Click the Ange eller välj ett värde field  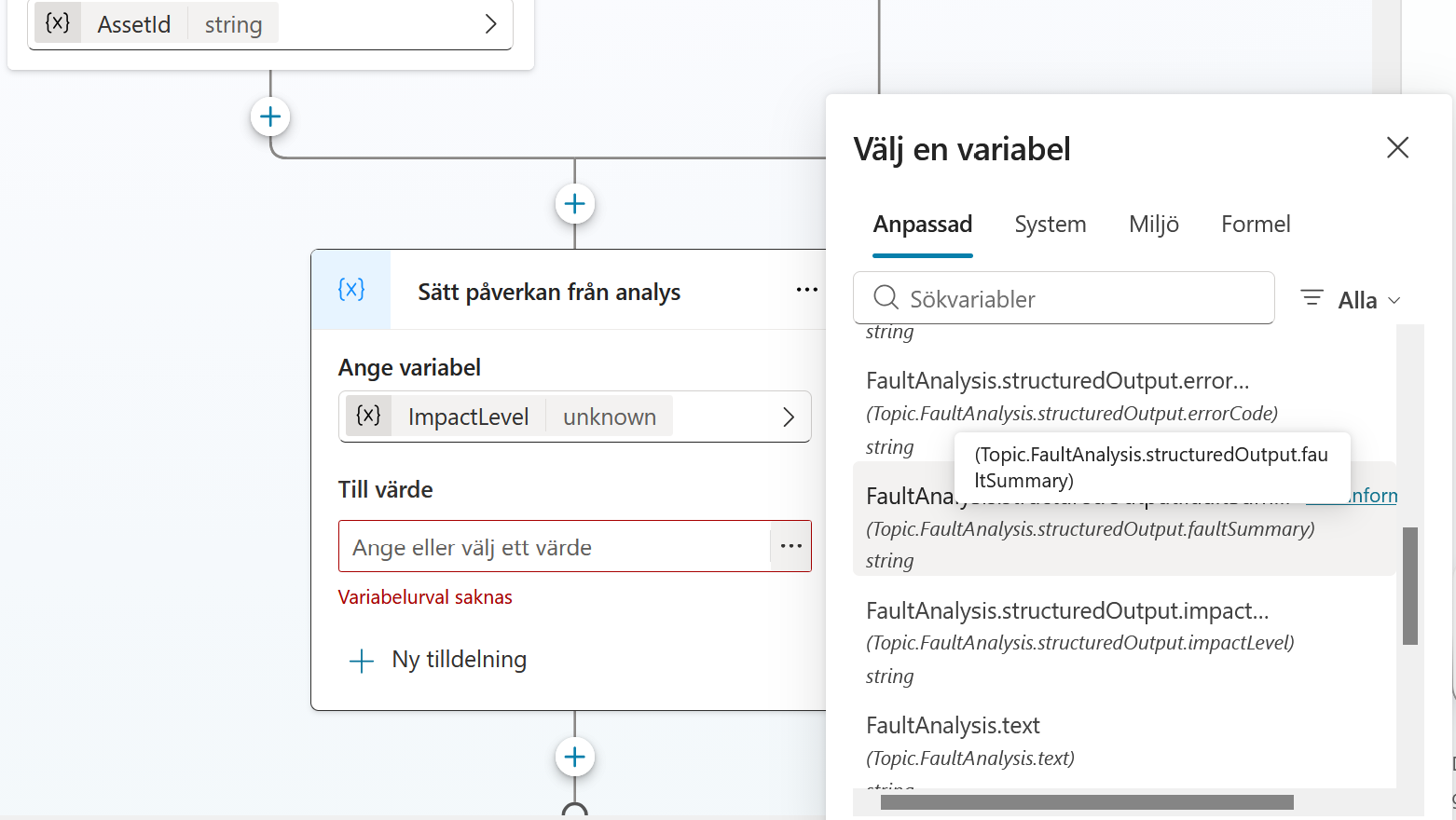[555, 547]
